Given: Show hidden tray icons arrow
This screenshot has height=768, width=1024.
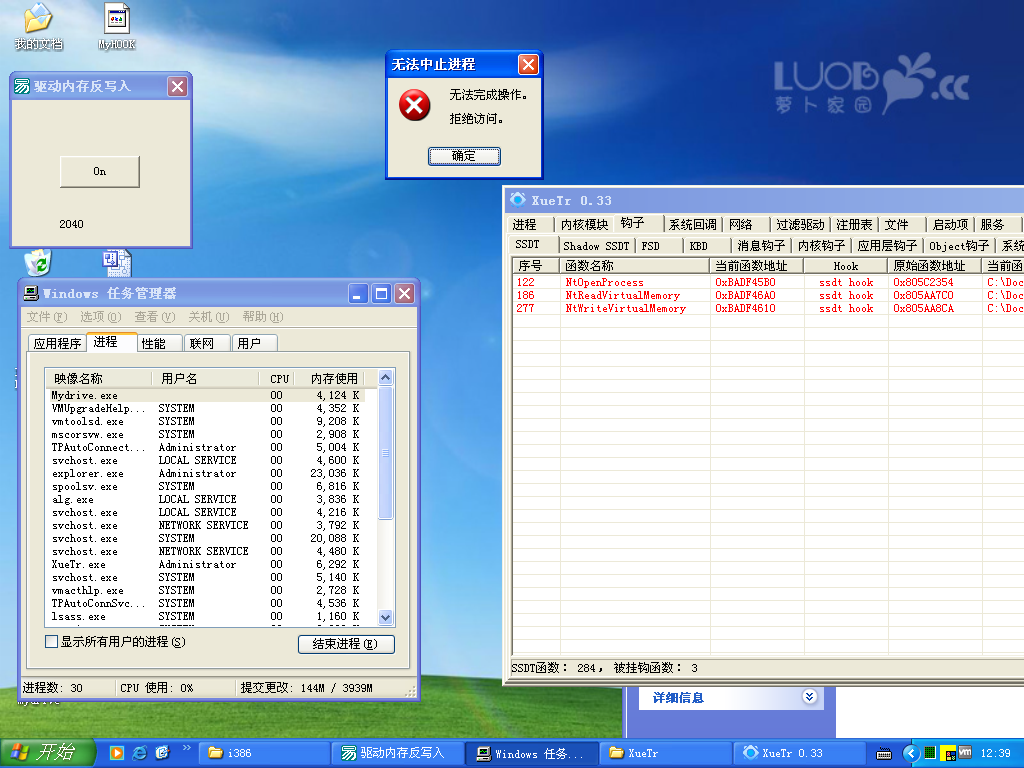Looking at the screenshot, I should (911, 753).
